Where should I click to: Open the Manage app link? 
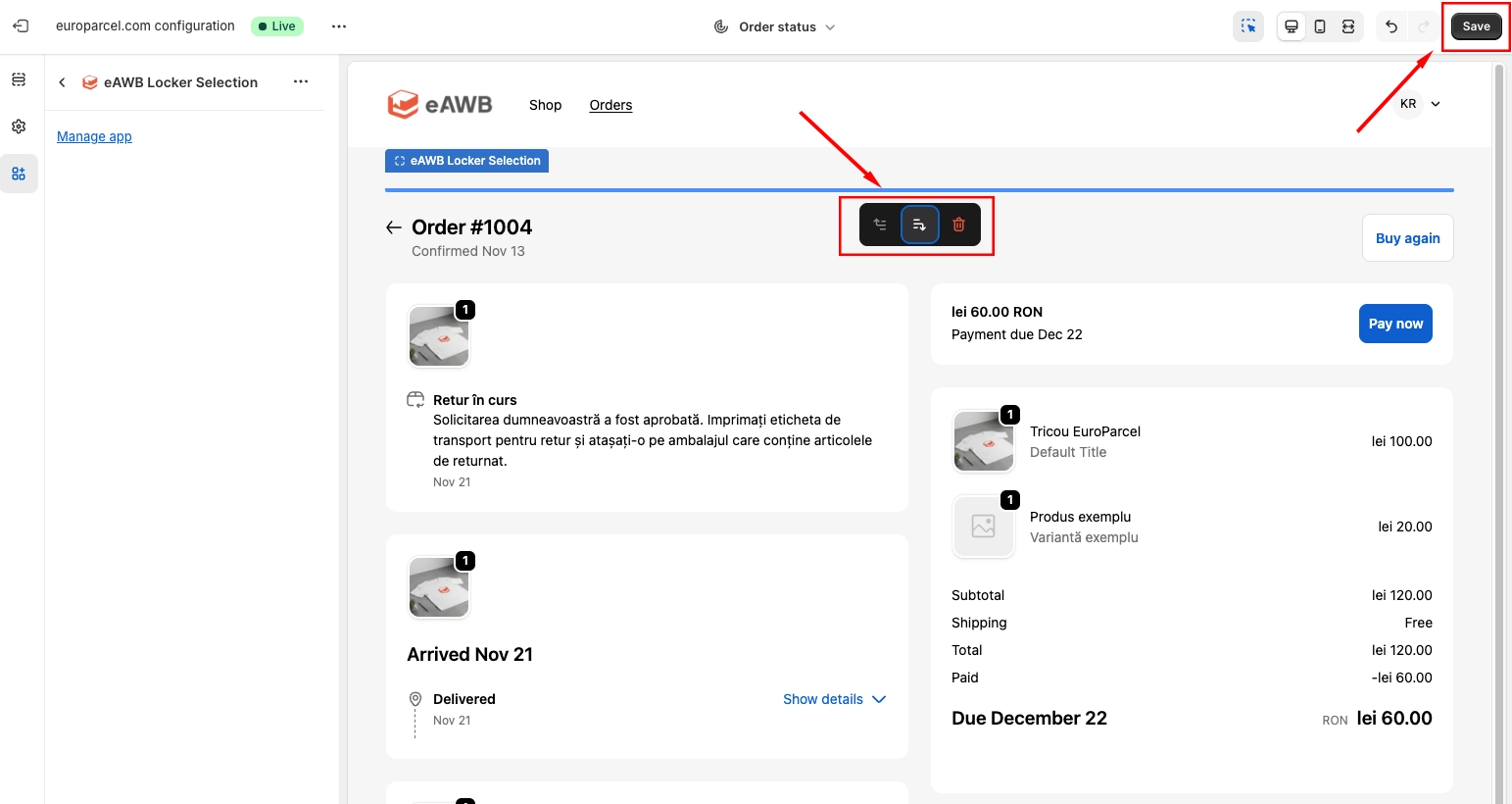pyautogui.click(x=94, y=136)
